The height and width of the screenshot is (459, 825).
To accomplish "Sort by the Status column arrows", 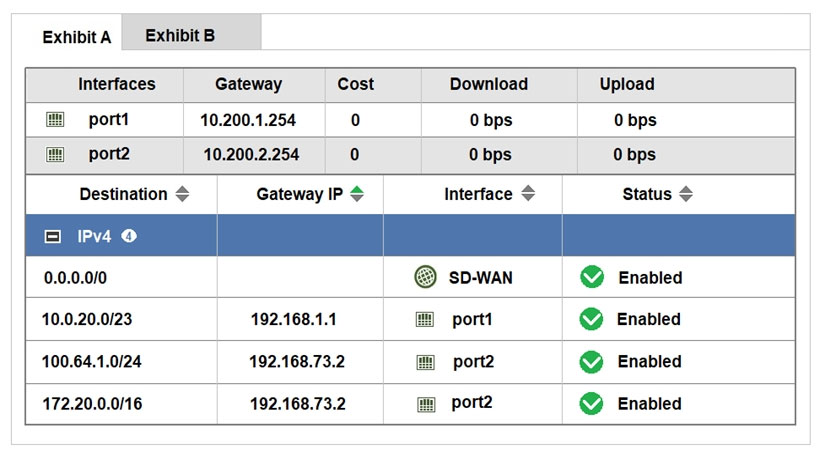I will [x=686, y=194].
